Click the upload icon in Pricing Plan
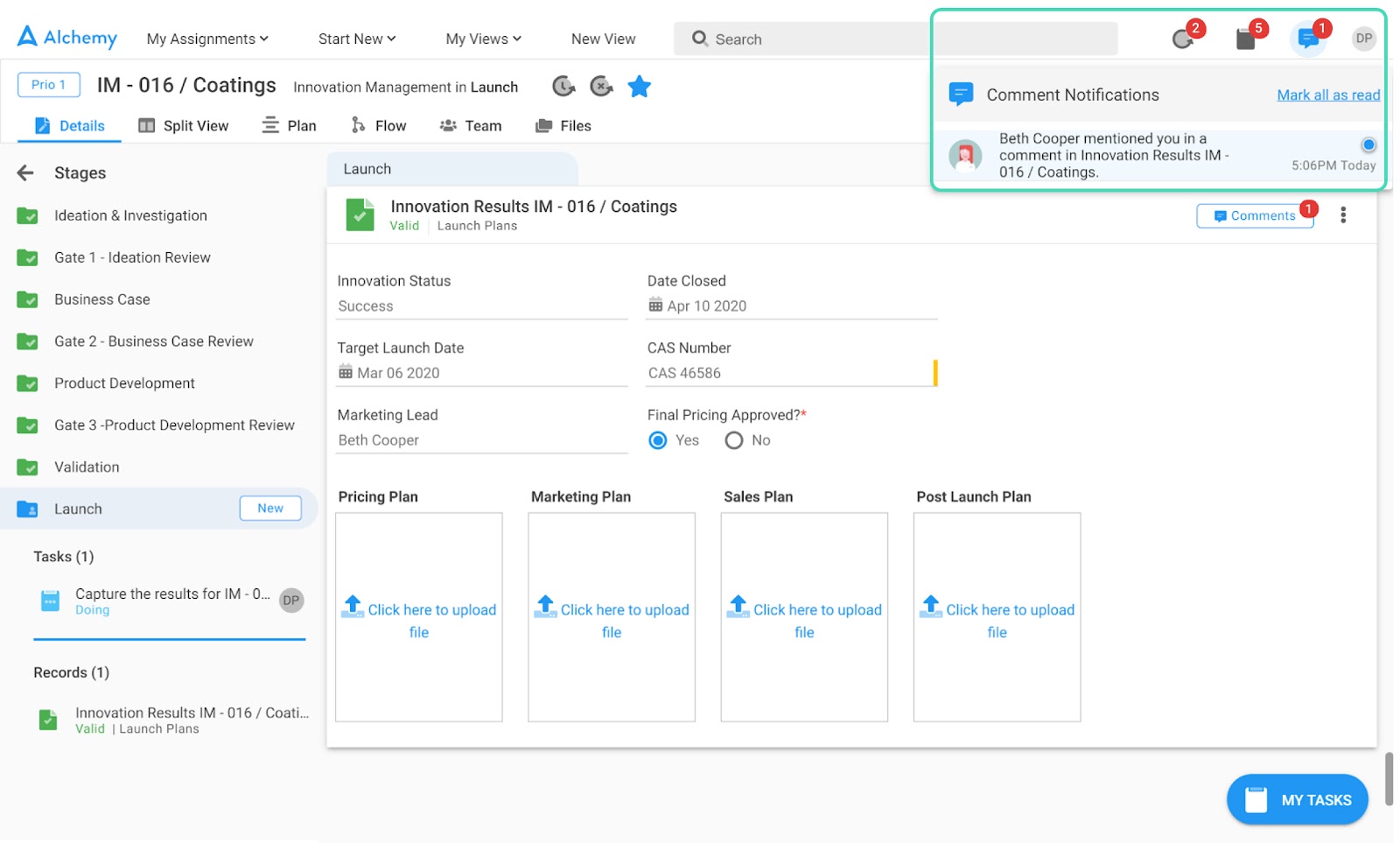Viewport: 1400px width, 843px height. pyautogui.click(x=353, y=606)
